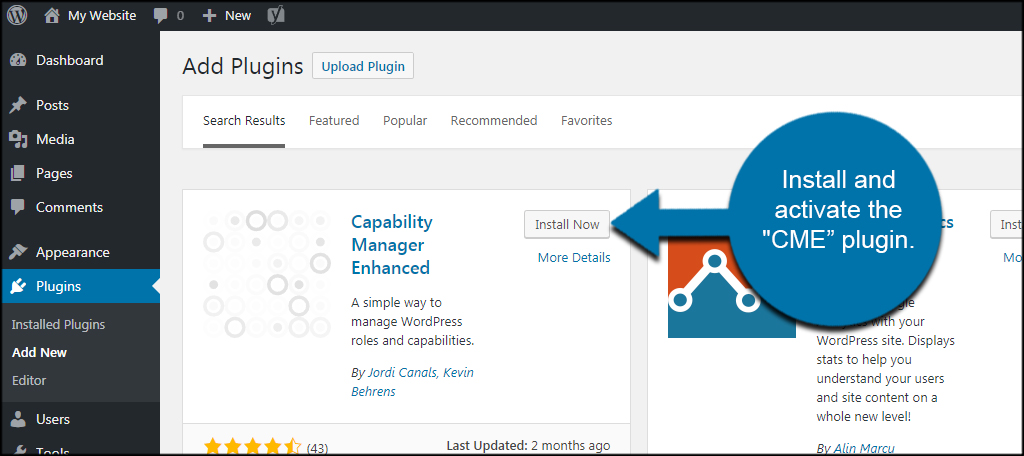
Task: Click the Pages icon in sidebar
Action: pos(18,173)
